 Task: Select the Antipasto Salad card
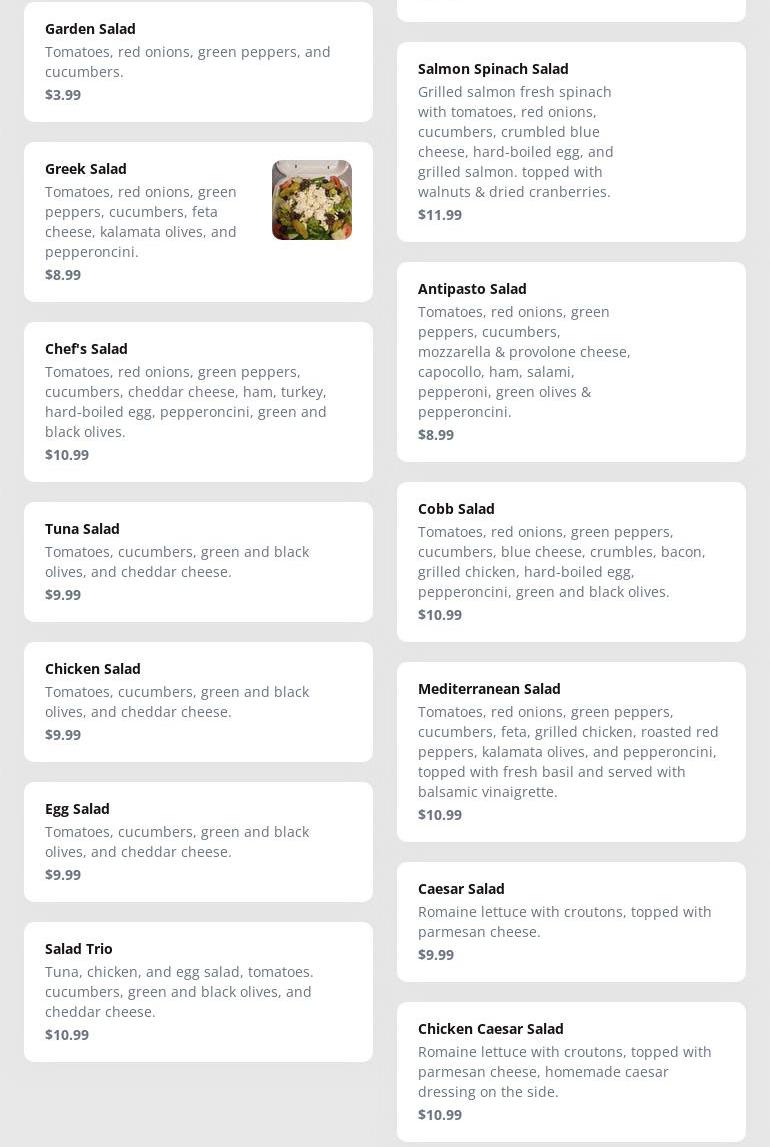(571, 361)
